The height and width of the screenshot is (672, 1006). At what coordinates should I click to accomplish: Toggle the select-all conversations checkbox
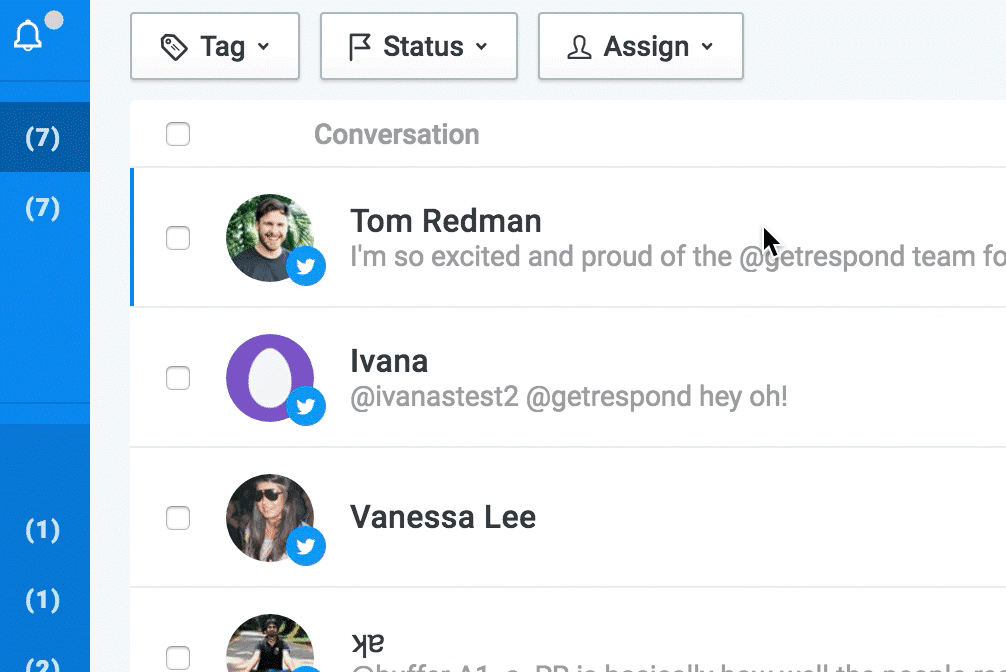(x=178, y=134)
